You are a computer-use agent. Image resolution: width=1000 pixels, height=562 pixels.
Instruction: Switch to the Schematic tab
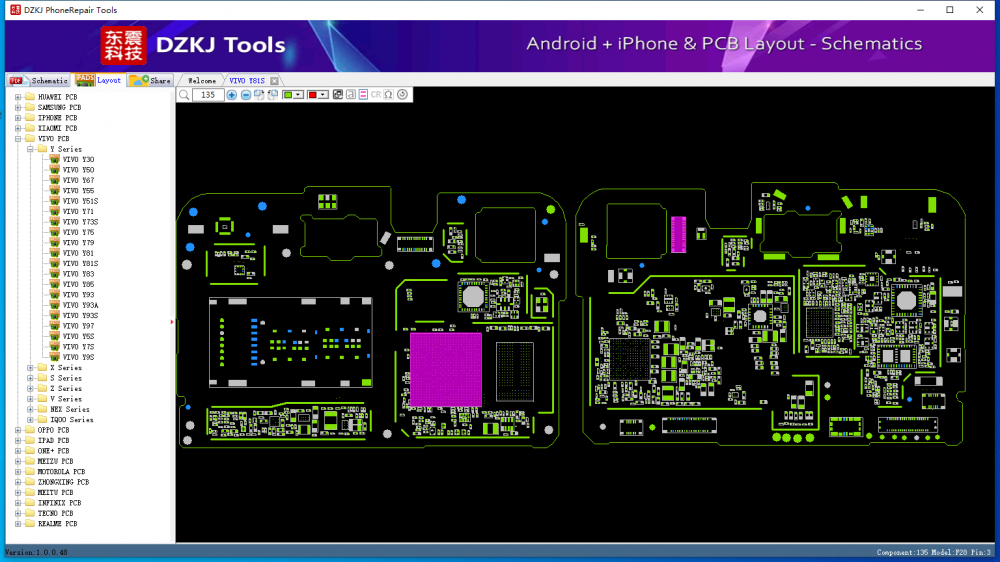click(x=39, y=80)
